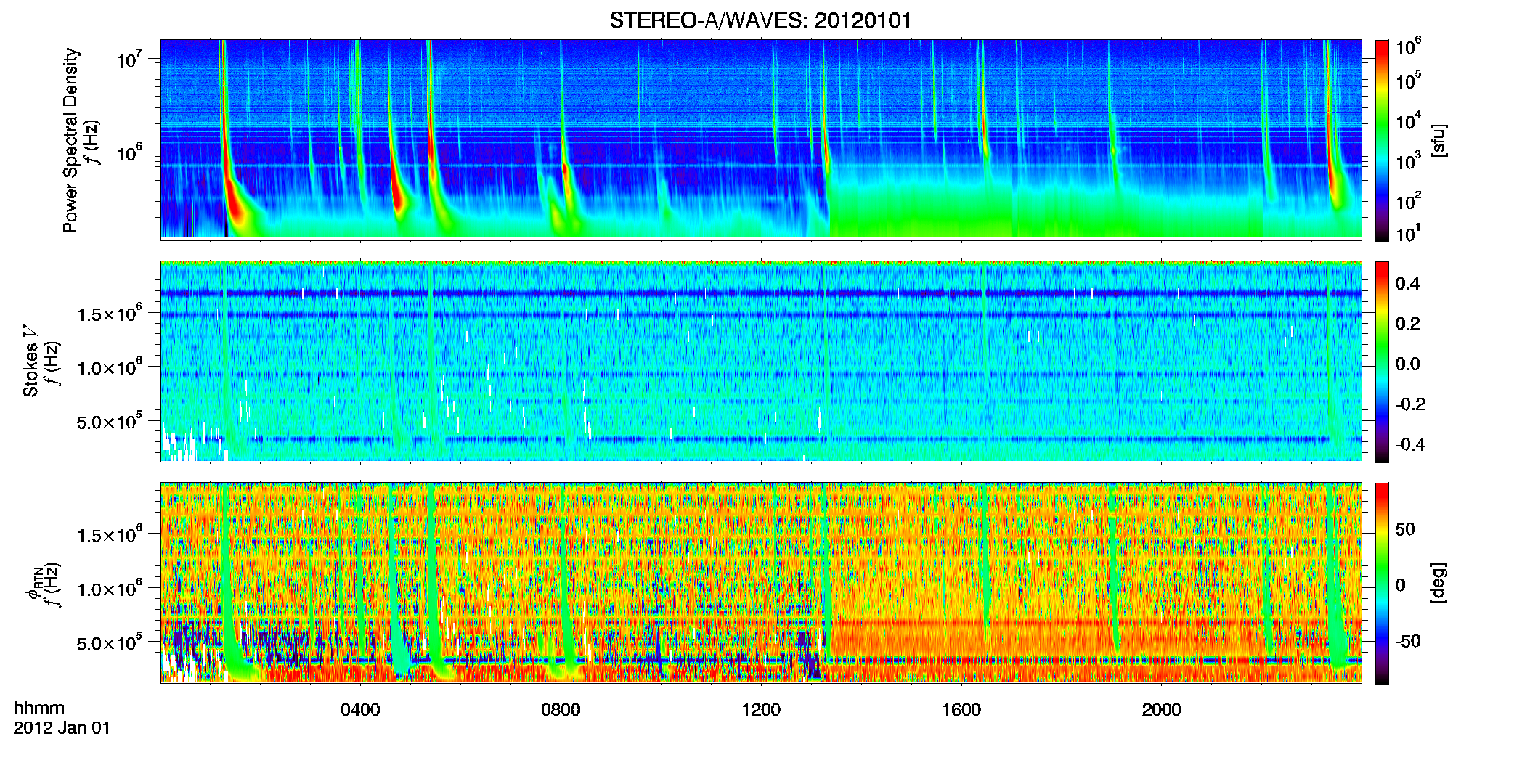Click the Stokes V spectrogram panel
This screenshot has height=784, width=1522.
point(761,362)
